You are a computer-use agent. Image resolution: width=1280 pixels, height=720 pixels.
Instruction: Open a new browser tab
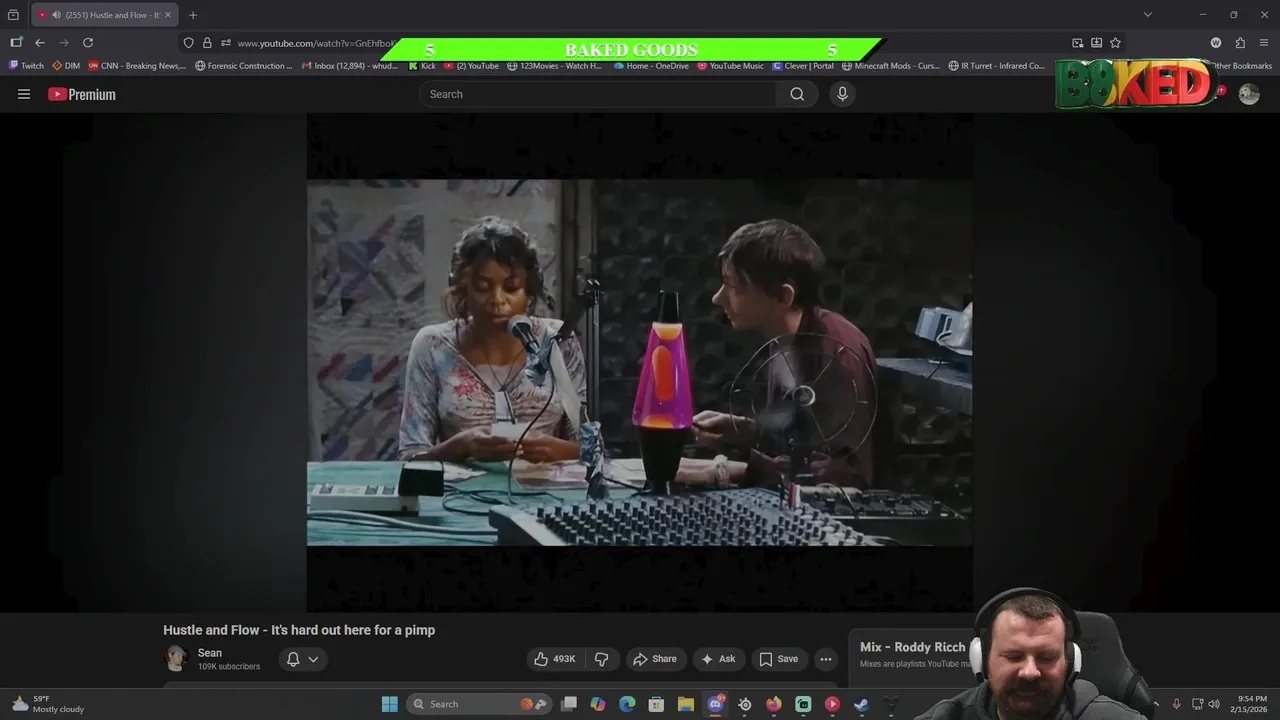coord(193,15)
